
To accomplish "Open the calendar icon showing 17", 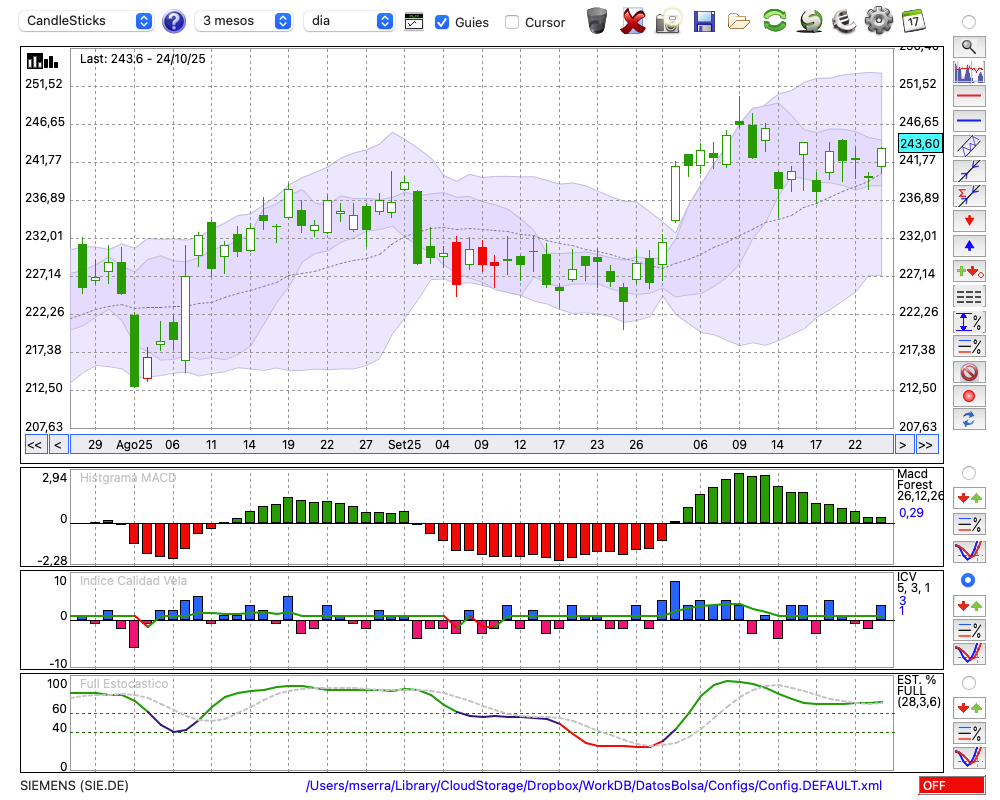I will click(x=912, y=21).
